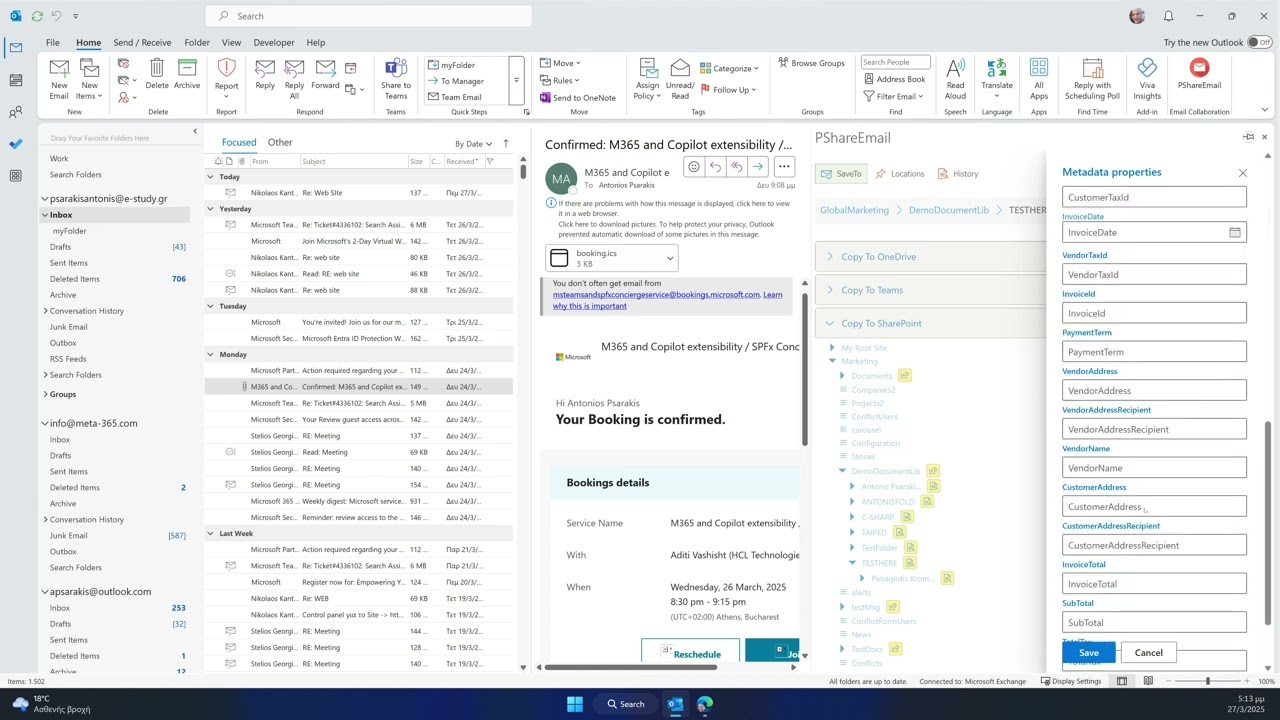Click Share to Teams in the ribbon

coord(396,78)
